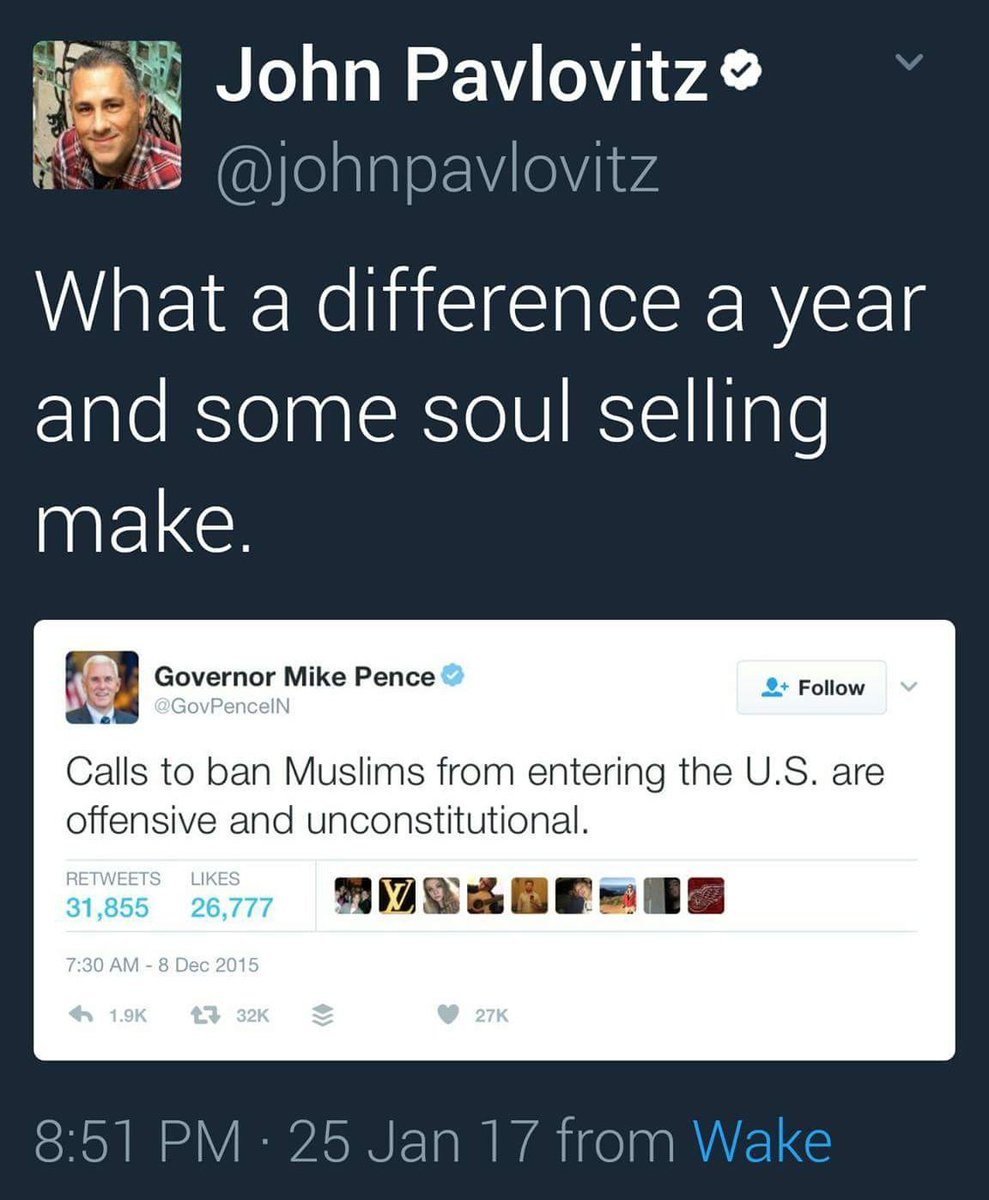The image size is (989, 1200).
Task: Open the @johnpavlovitz handle link
Action: pos(437,170)
